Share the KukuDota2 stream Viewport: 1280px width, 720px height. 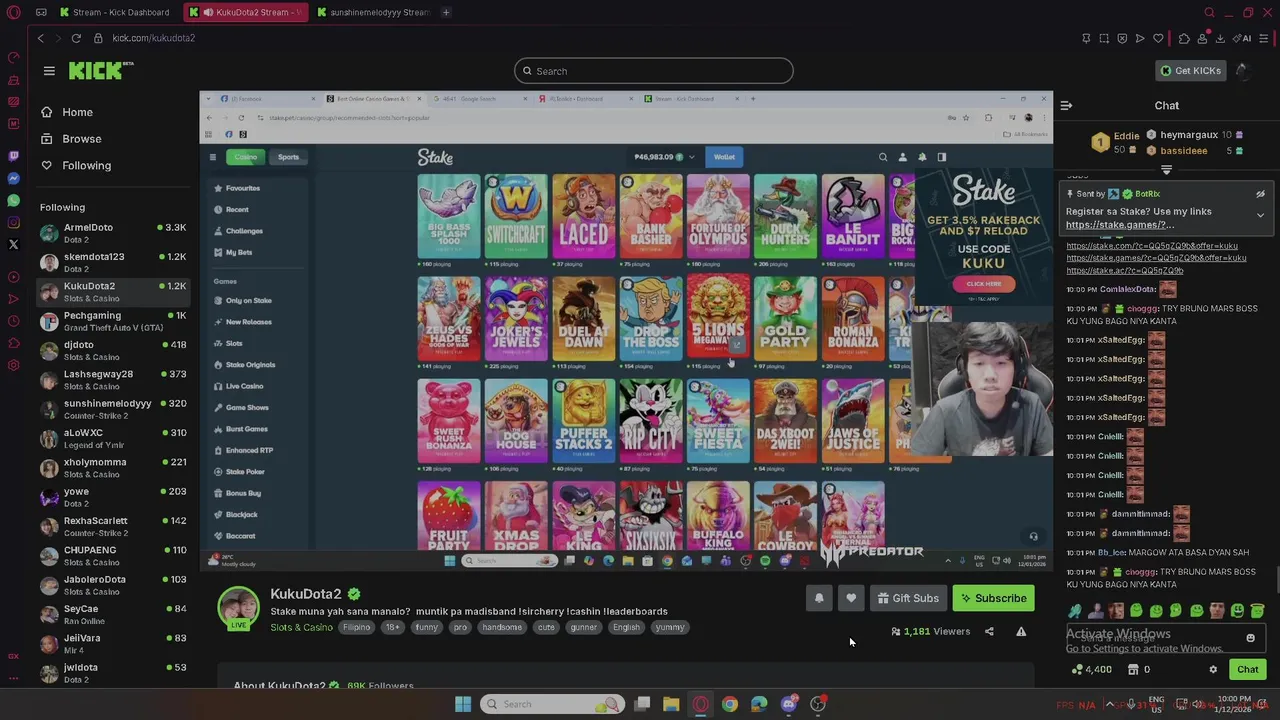coord(989,632)
